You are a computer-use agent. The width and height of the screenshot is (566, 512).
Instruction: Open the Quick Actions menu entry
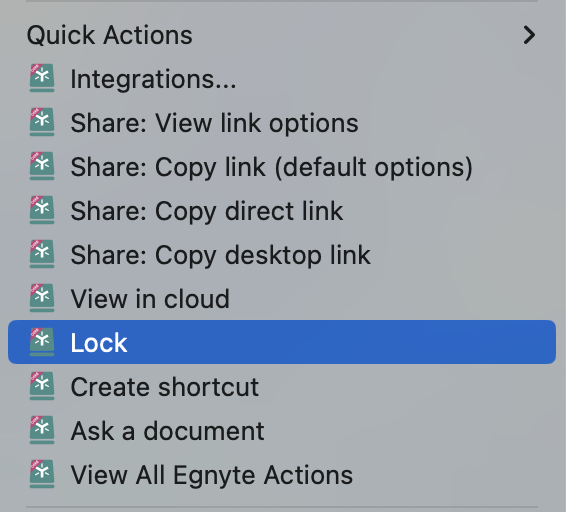(282, 35)
